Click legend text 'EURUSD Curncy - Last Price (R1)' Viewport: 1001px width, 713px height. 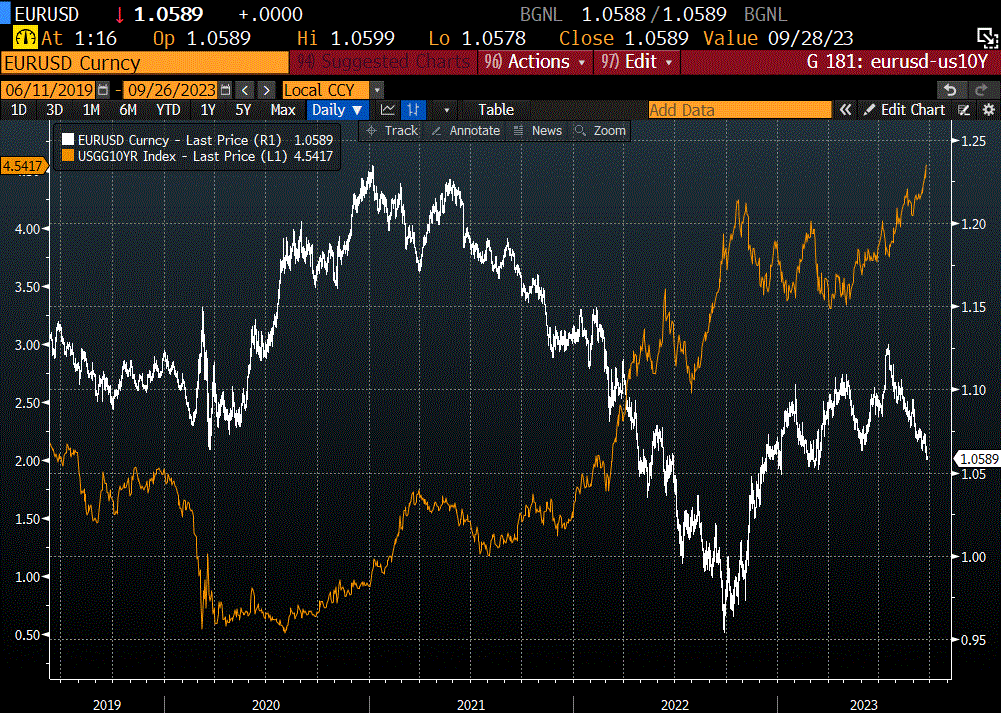point(179,140)
